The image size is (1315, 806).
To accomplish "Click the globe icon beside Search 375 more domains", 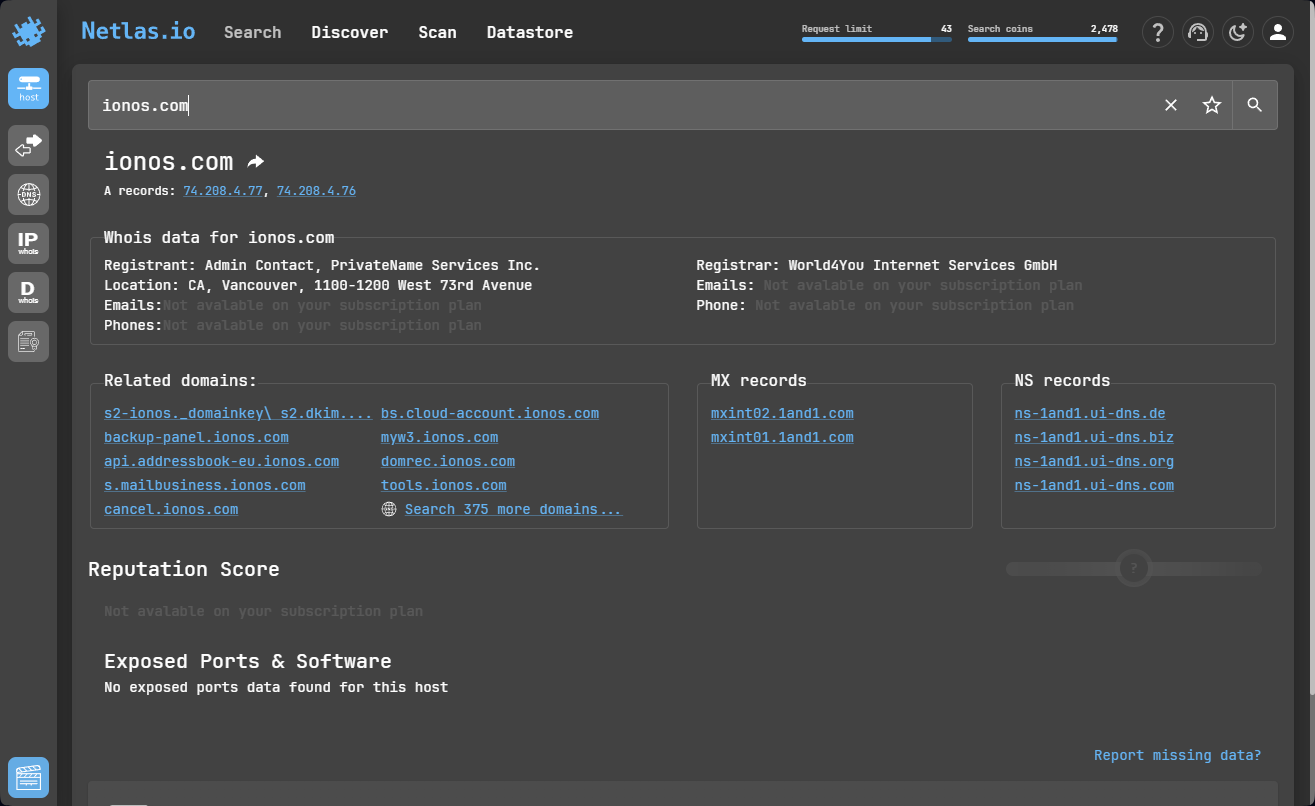I will (x=389, y=509).
